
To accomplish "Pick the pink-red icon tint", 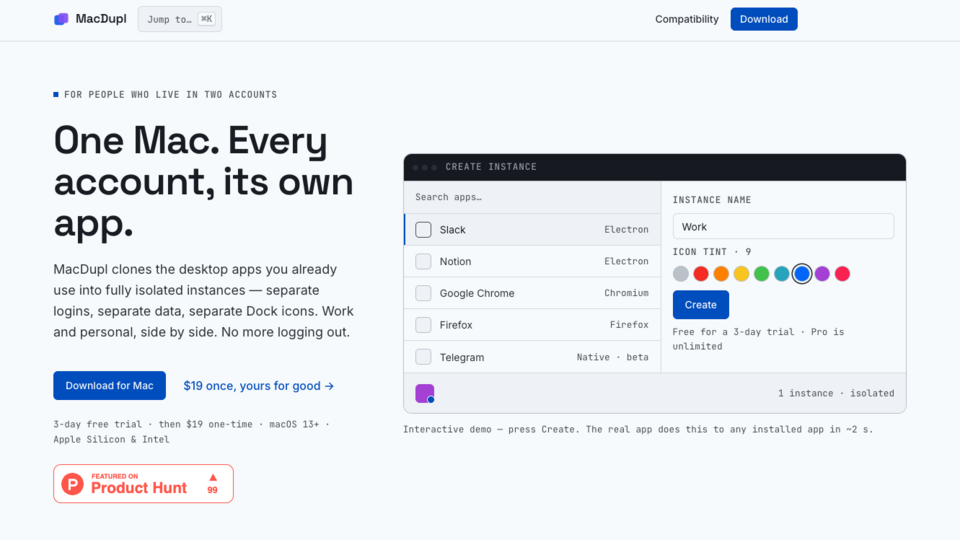I will (842, 274).
